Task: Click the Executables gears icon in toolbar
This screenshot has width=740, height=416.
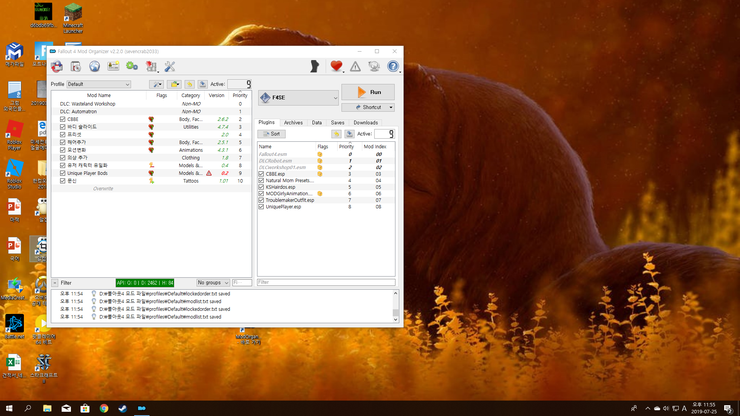Action: [x=132, y=66]
